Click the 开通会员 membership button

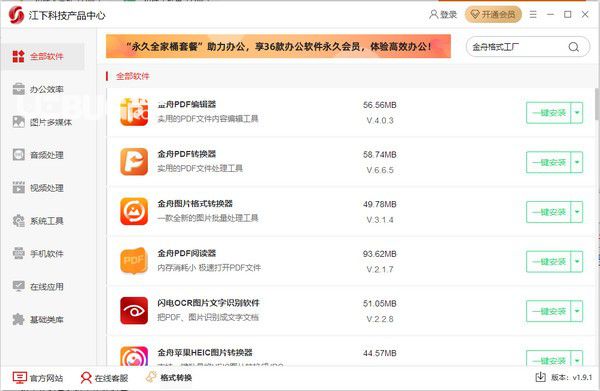[493, 15]
